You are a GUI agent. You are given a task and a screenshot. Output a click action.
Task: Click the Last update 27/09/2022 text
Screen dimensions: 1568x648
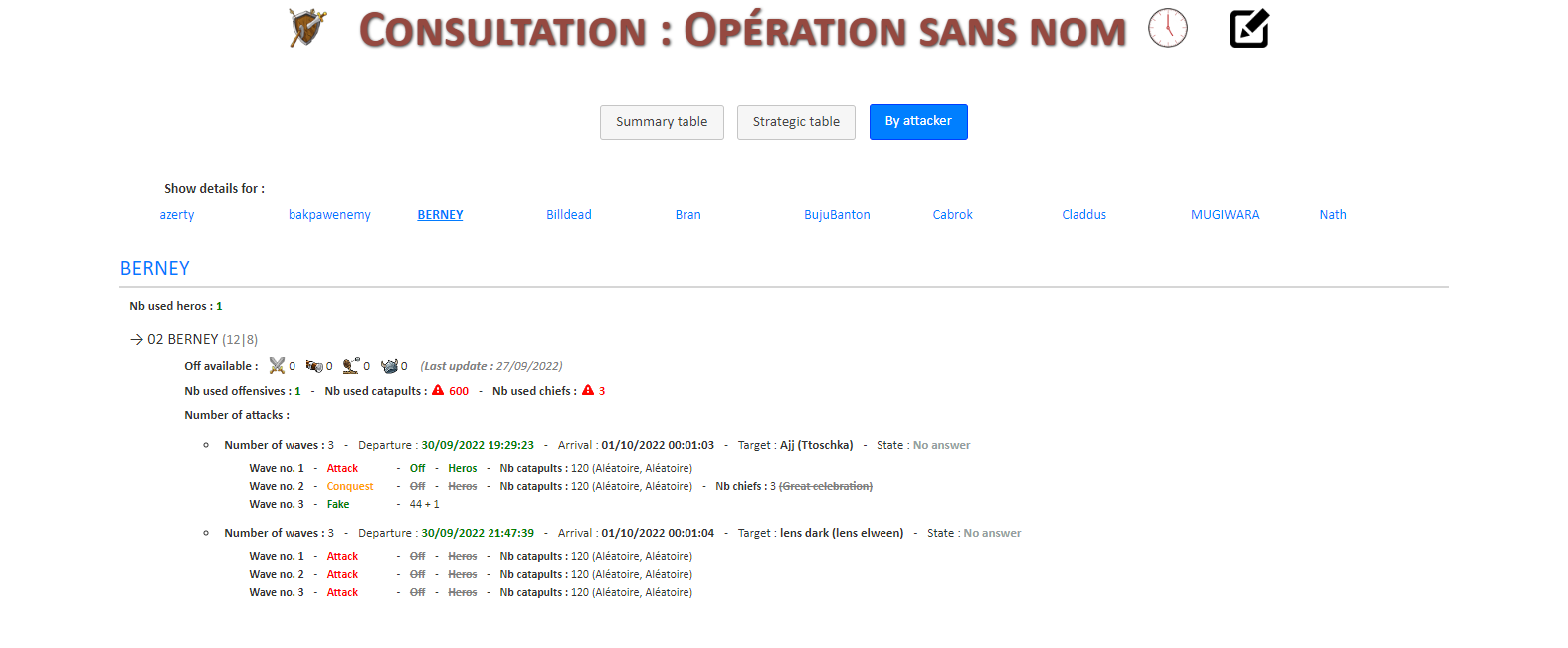(x=491, y=366)
